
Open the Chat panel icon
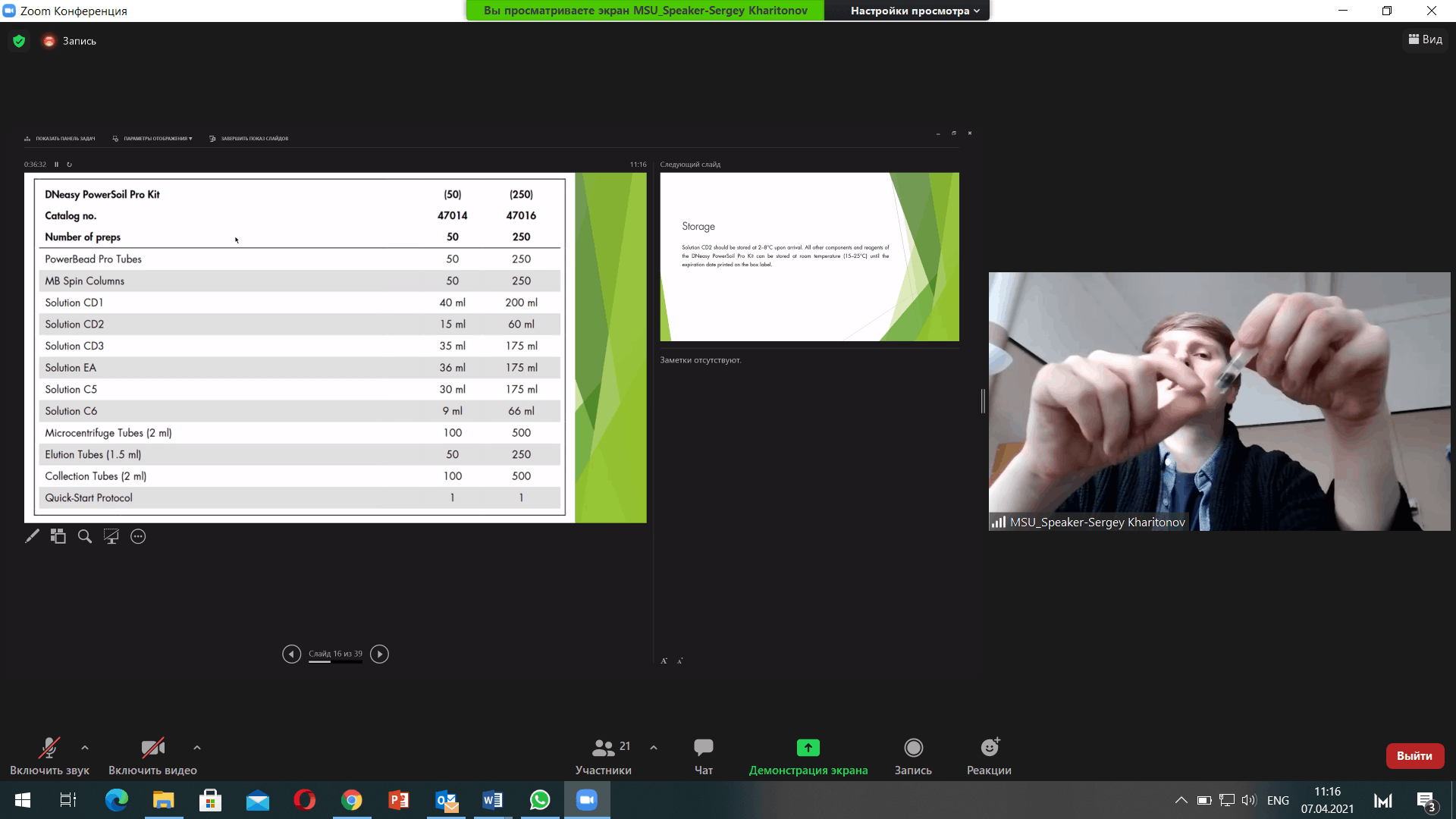coord(703,748)
